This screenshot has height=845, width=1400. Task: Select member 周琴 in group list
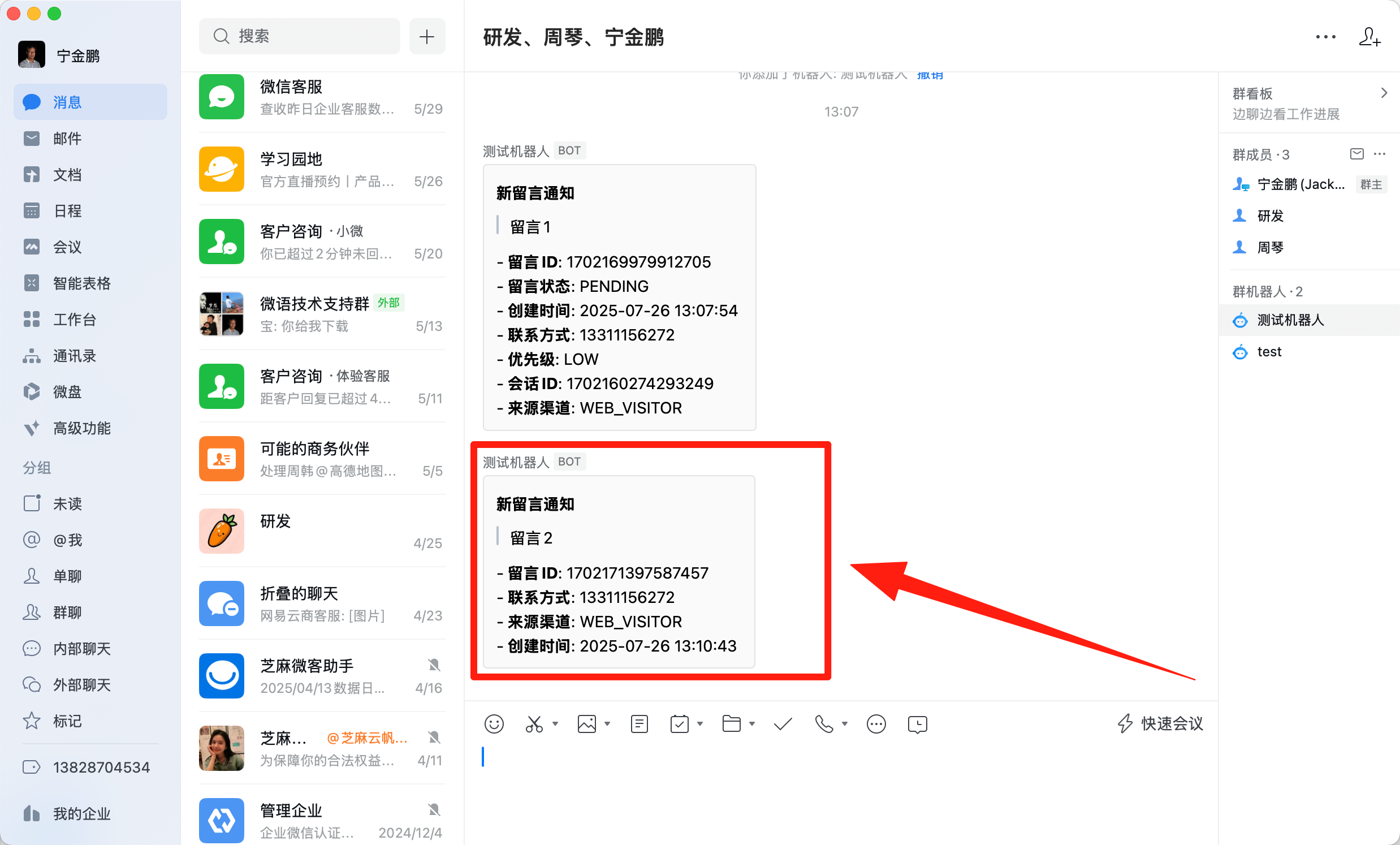pyautogui.click(x=1309, y=247)
